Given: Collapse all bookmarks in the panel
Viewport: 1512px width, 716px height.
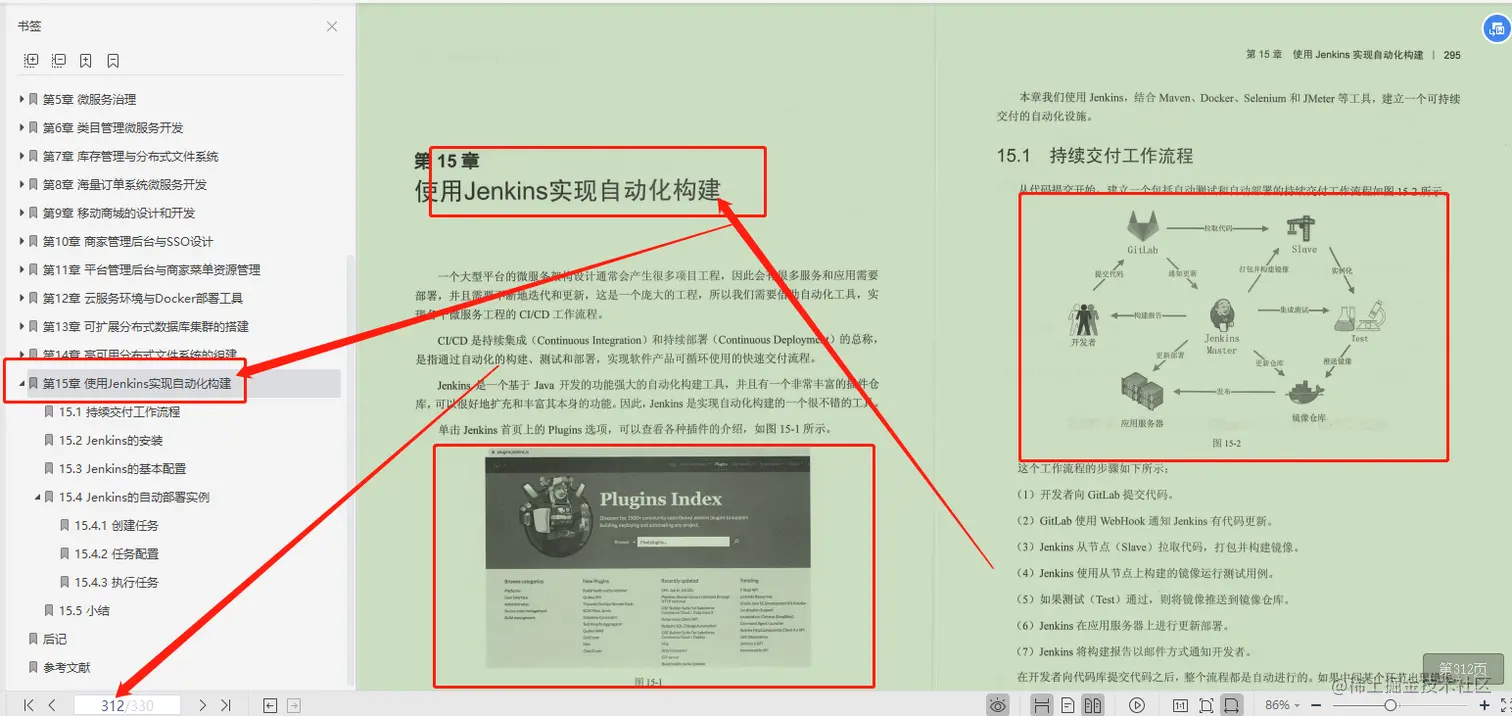Looking at the screenshot, I should click(59, 60).
